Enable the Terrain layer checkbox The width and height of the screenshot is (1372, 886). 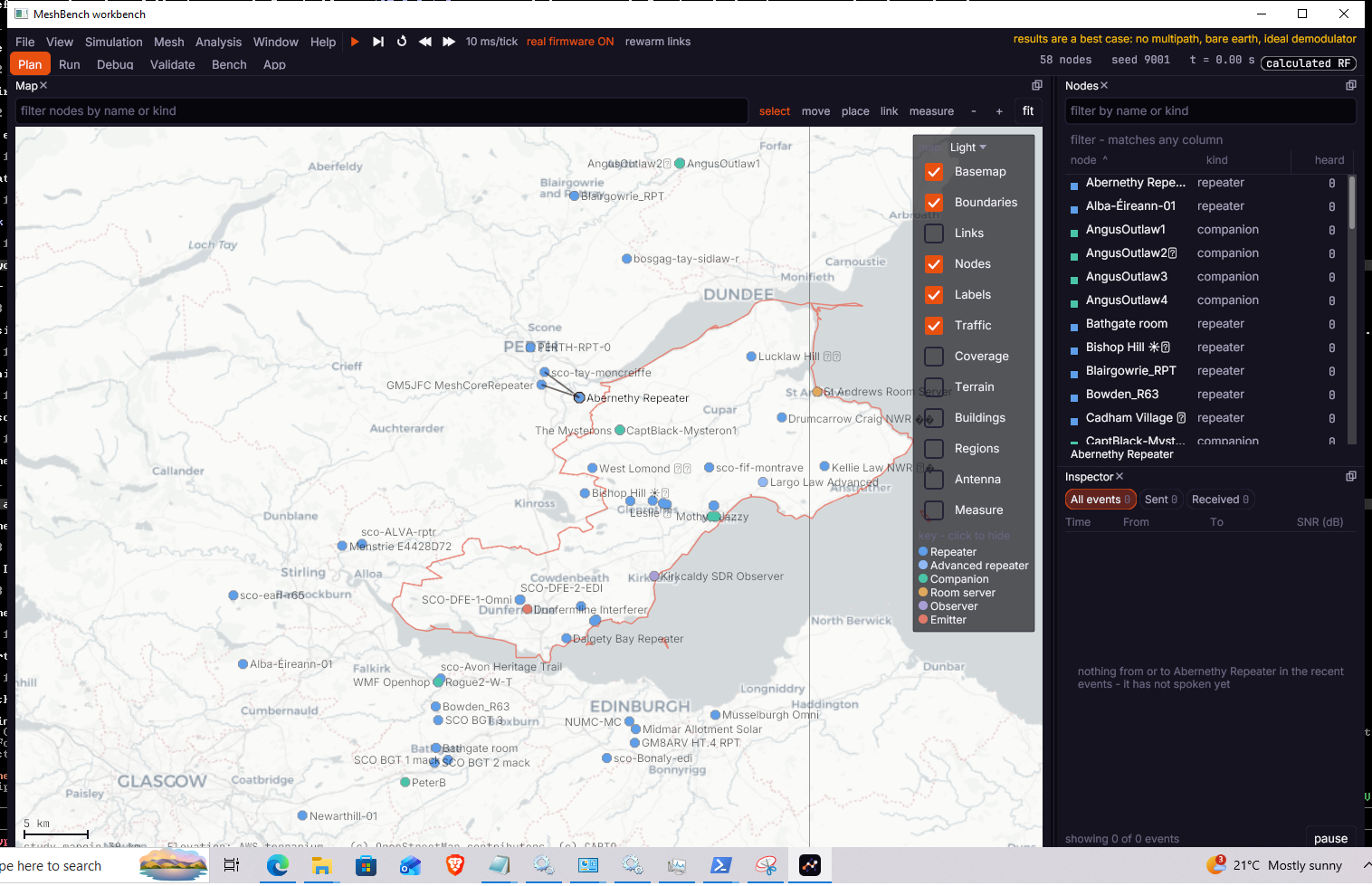934,387
